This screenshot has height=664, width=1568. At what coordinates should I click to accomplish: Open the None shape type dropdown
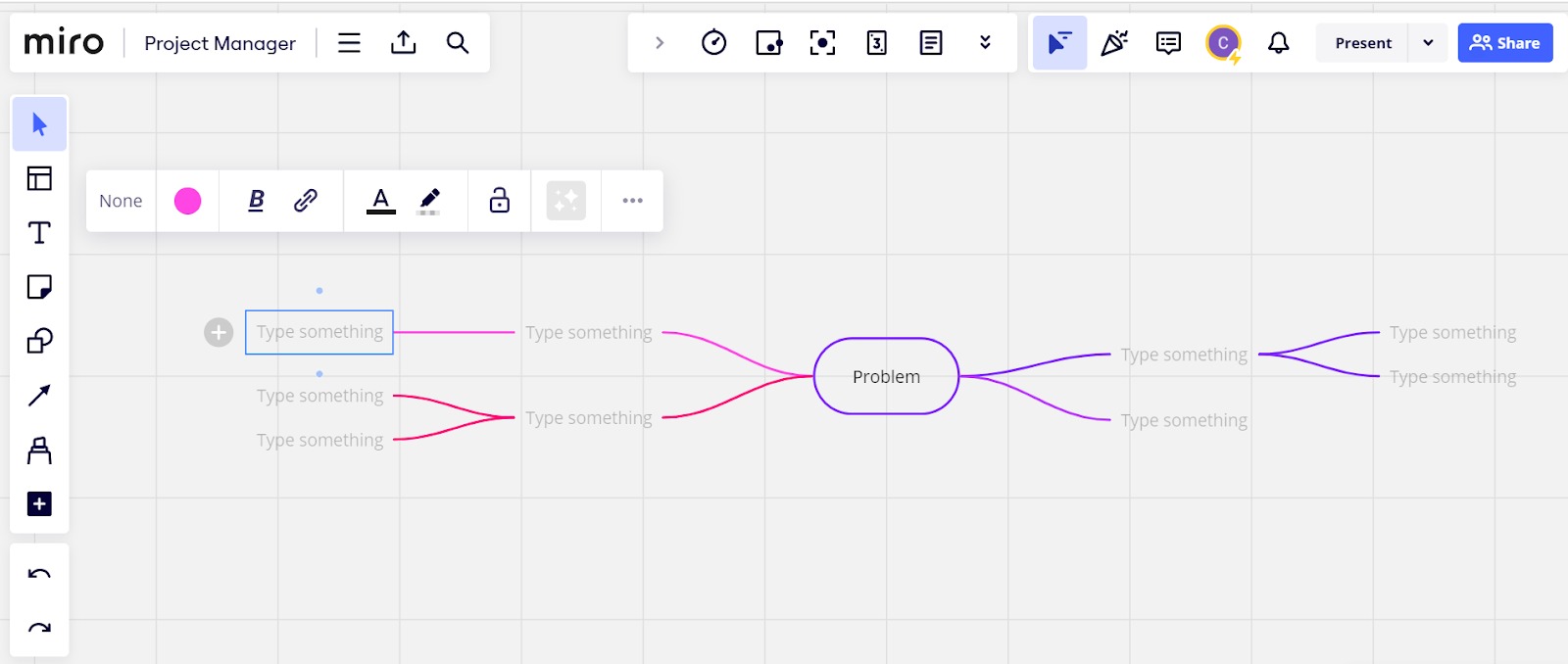(x=121, y=201)
